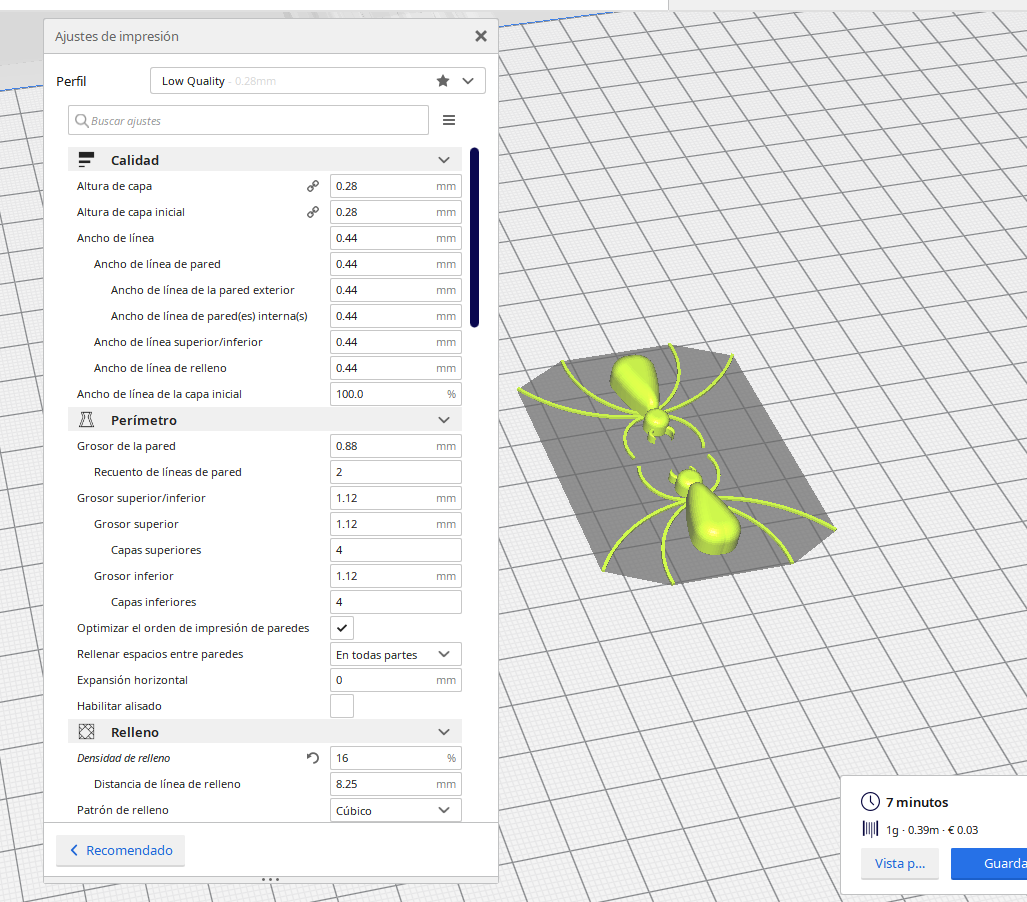
Task: Edit Grosor inferior value field
Action: click(x=396, y=576)
